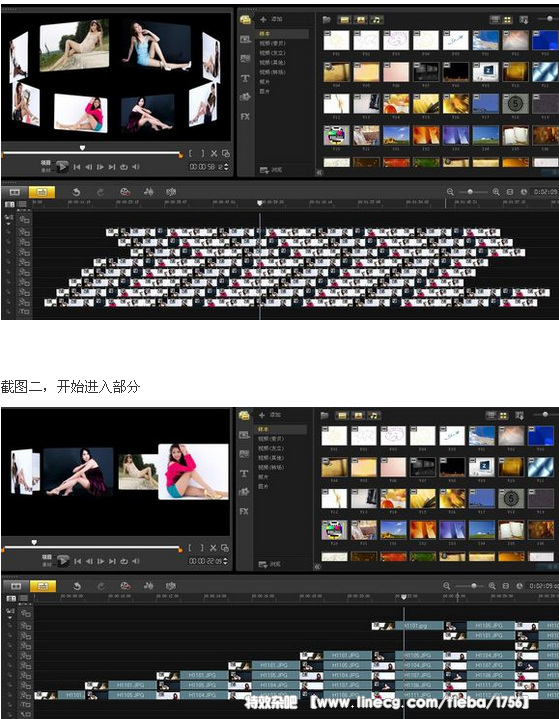Click the 00:00:22 timecode field
559x719 pixels.
tap(205, 561)
